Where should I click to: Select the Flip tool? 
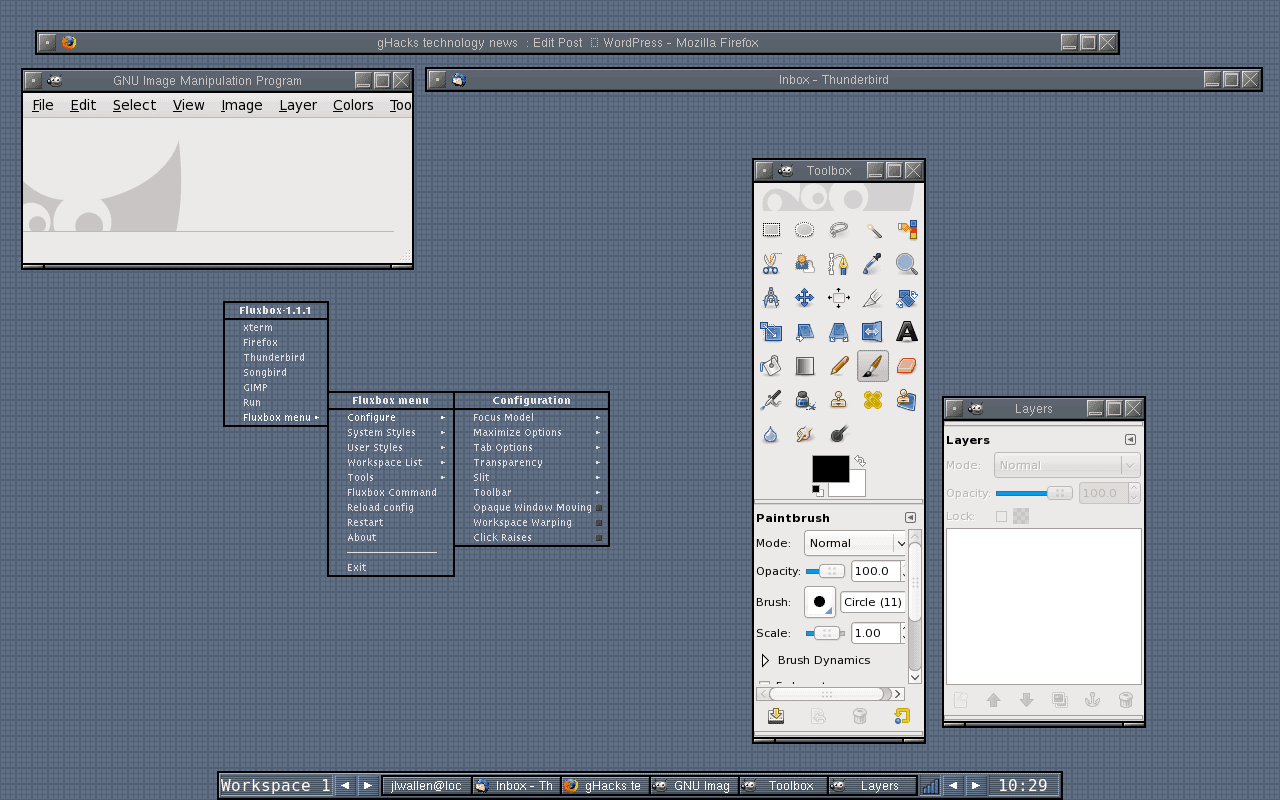(x=873, y=332)
